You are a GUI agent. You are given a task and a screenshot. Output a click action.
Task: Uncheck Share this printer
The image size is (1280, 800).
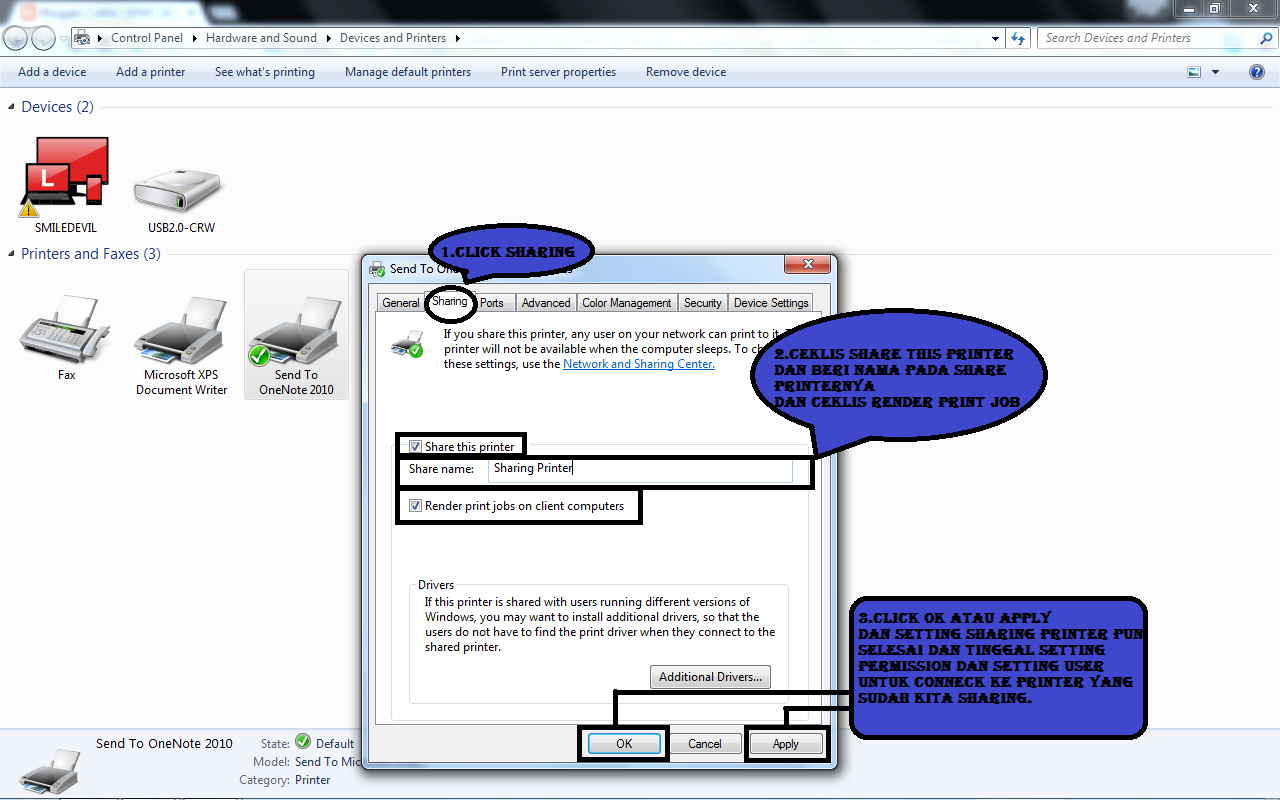[415, 446]
